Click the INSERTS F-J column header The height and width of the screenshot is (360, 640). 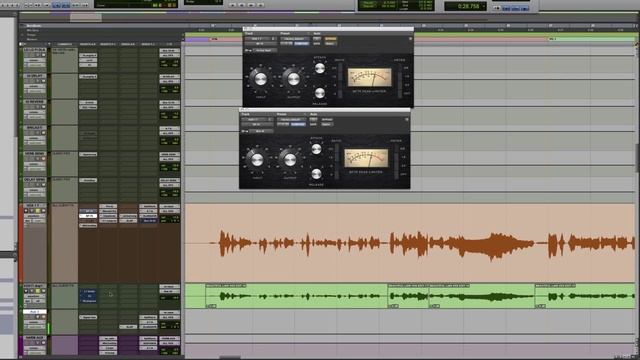(x=108, y=44)
